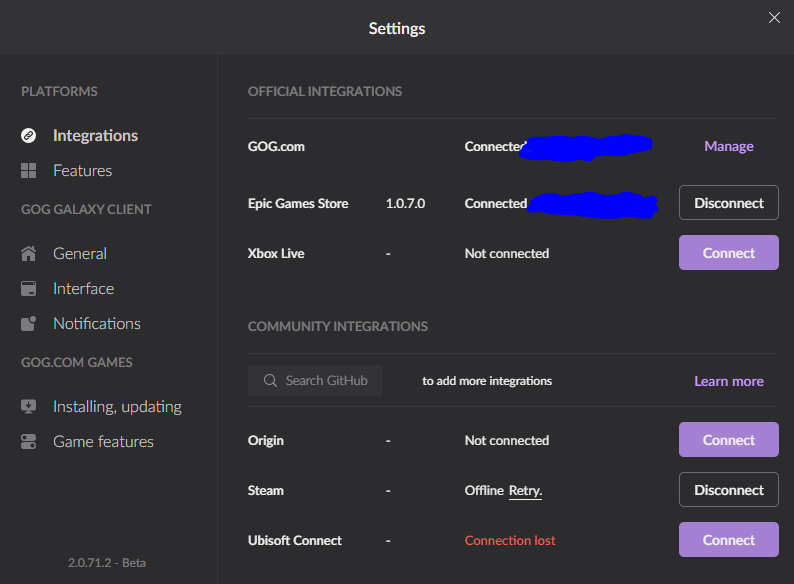The height and width of the screenshot is (584, 794).
Task: Click the Ubisoft Connect integration name
Action: [295, 540]
